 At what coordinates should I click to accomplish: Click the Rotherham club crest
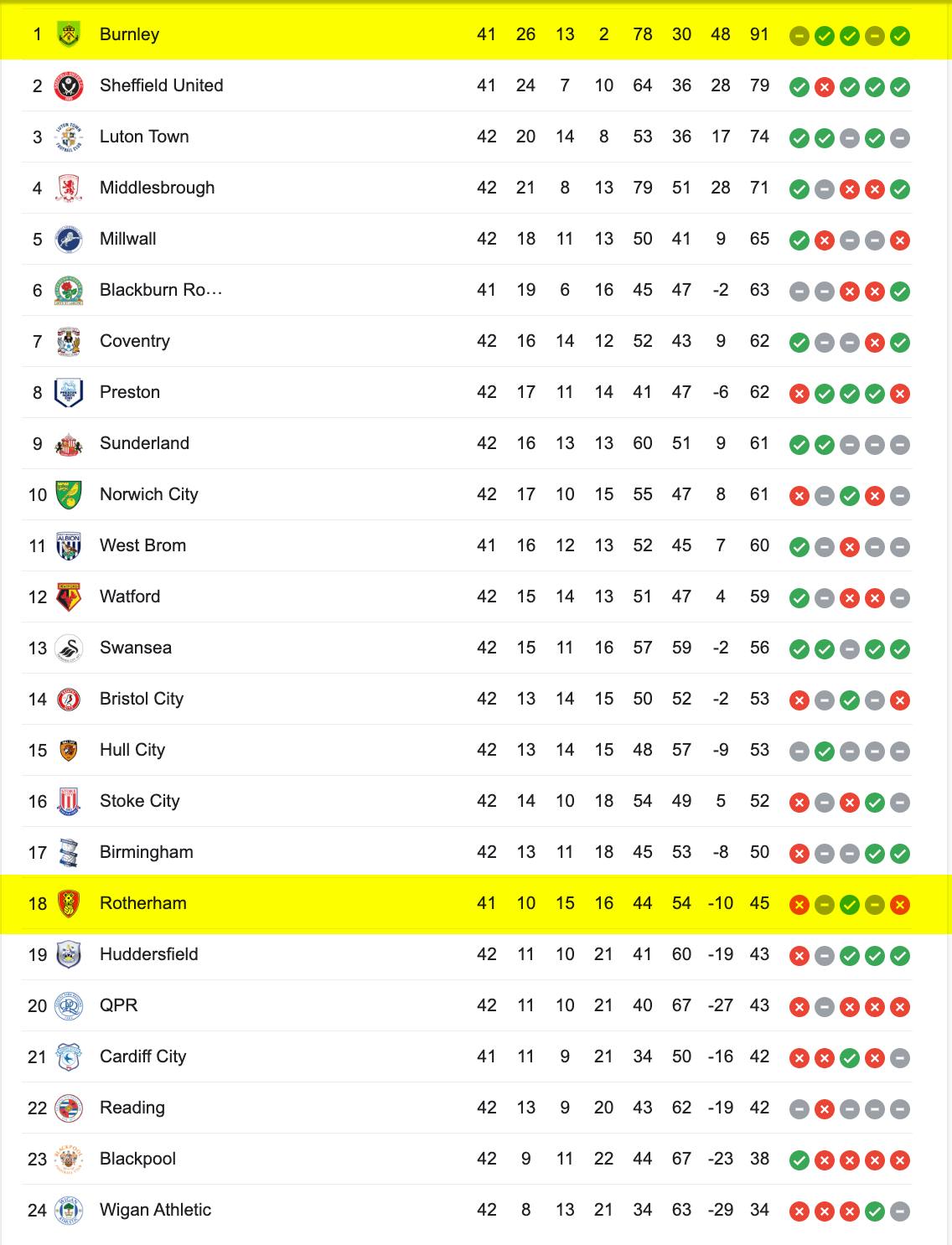(69, 904)
